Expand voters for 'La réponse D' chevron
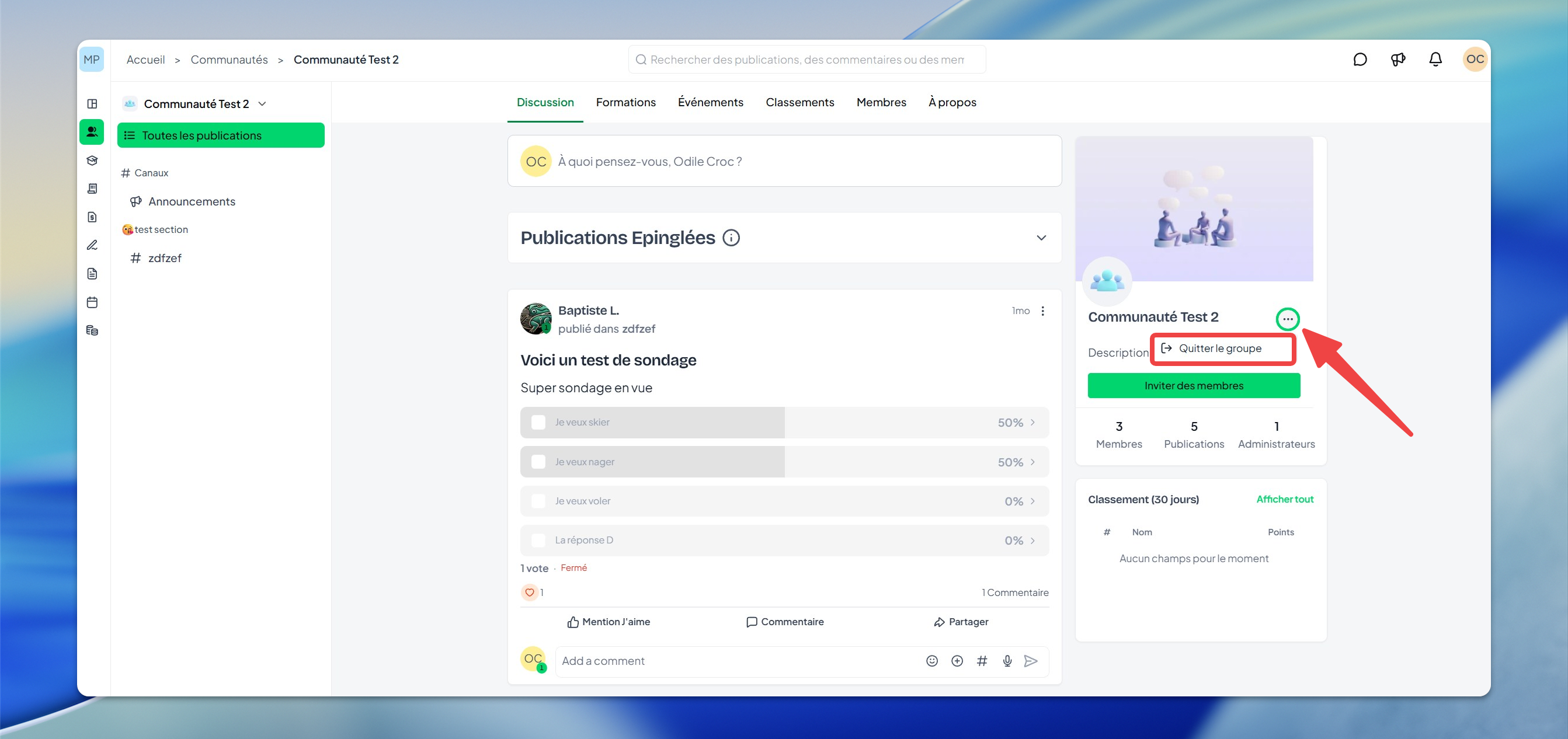The width and height of the screenshot is (1568, 739). click(1032, 541)
